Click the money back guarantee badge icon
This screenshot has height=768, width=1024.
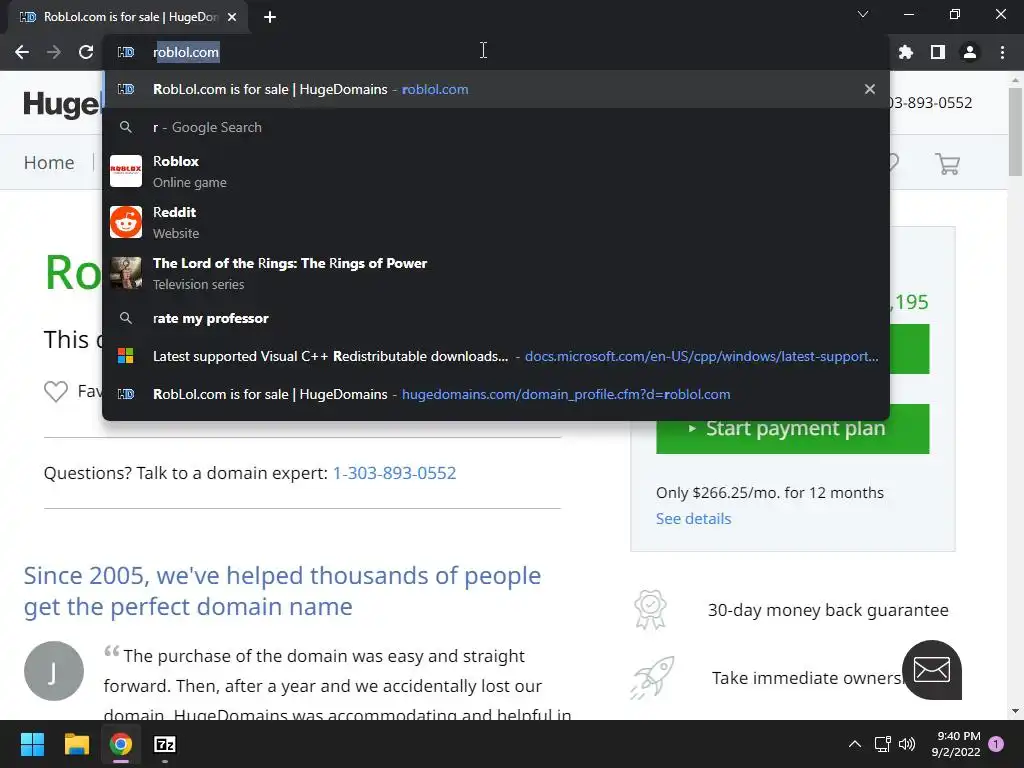[650, 610]
